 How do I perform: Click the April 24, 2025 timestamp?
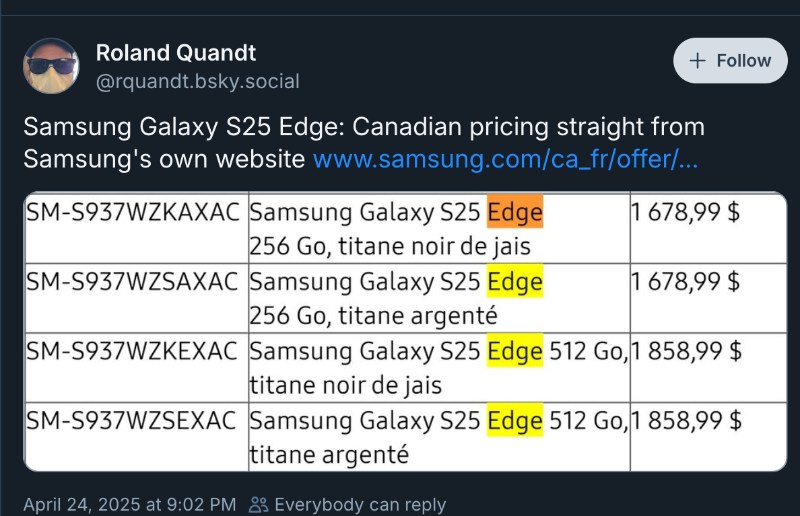(129, 505)
